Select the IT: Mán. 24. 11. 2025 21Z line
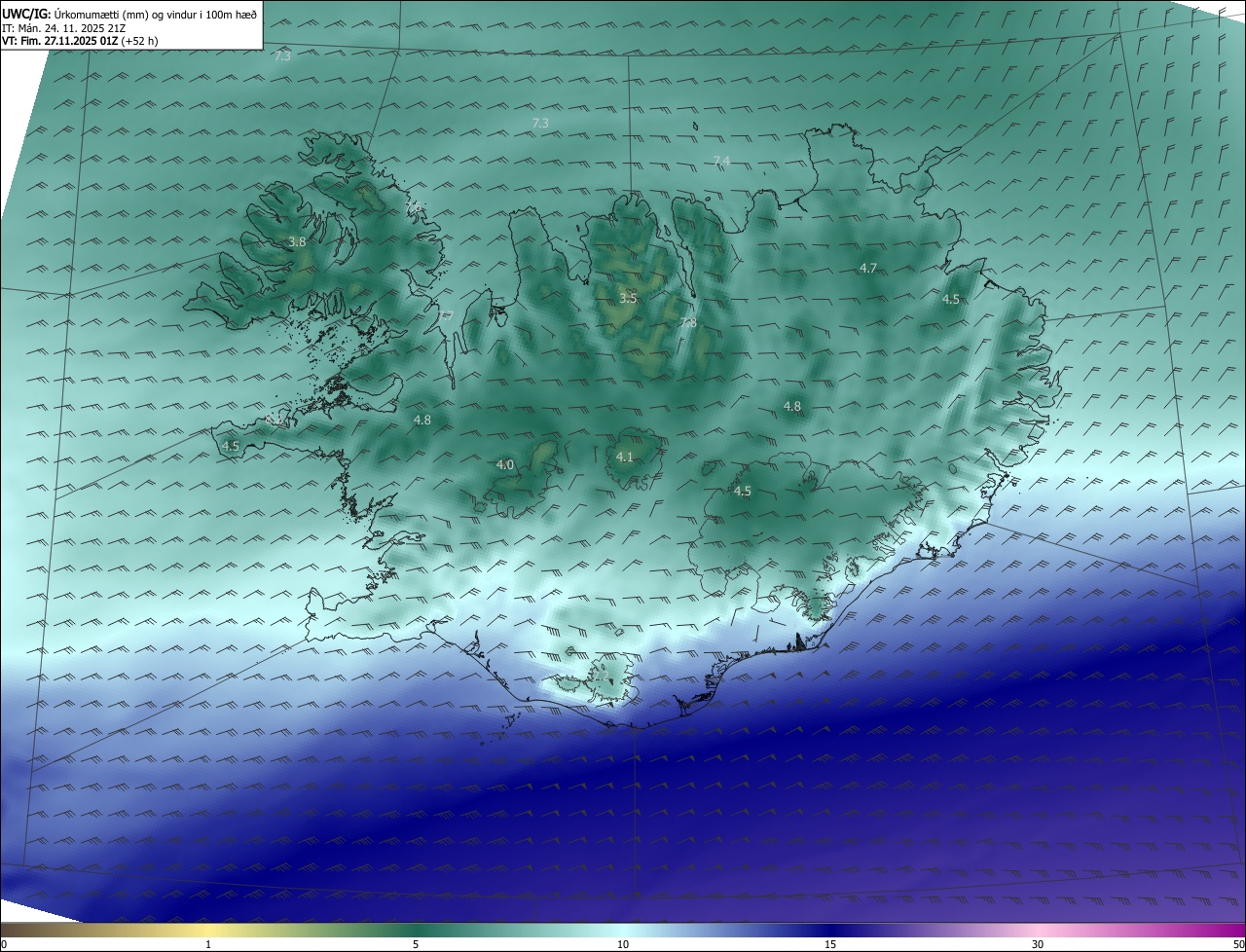This screenshot has height=952, width=1246. click(x=64, y=28)
